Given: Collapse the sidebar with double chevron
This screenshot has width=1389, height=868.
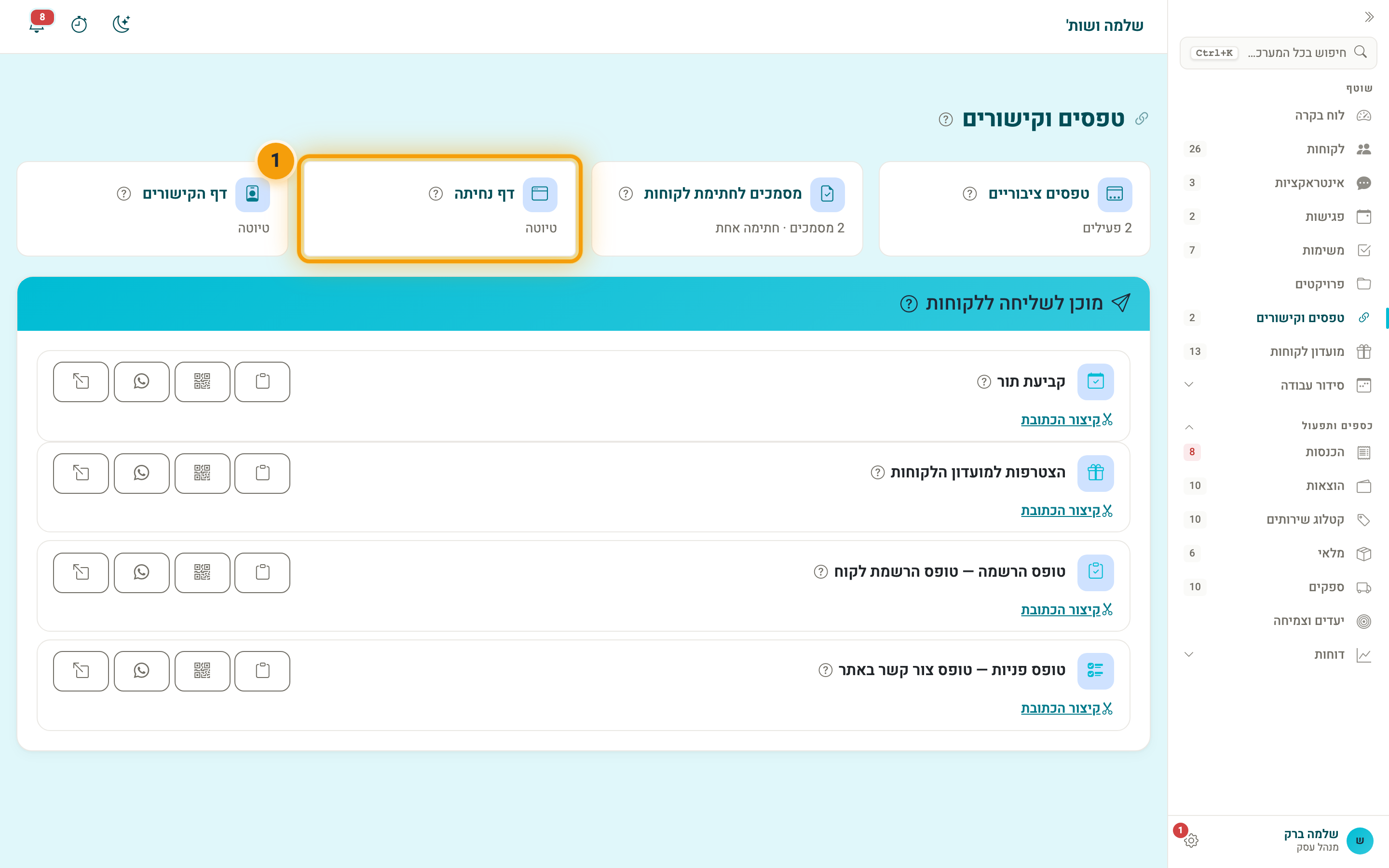Looking at the screenshot, I should coord(1369,17).
